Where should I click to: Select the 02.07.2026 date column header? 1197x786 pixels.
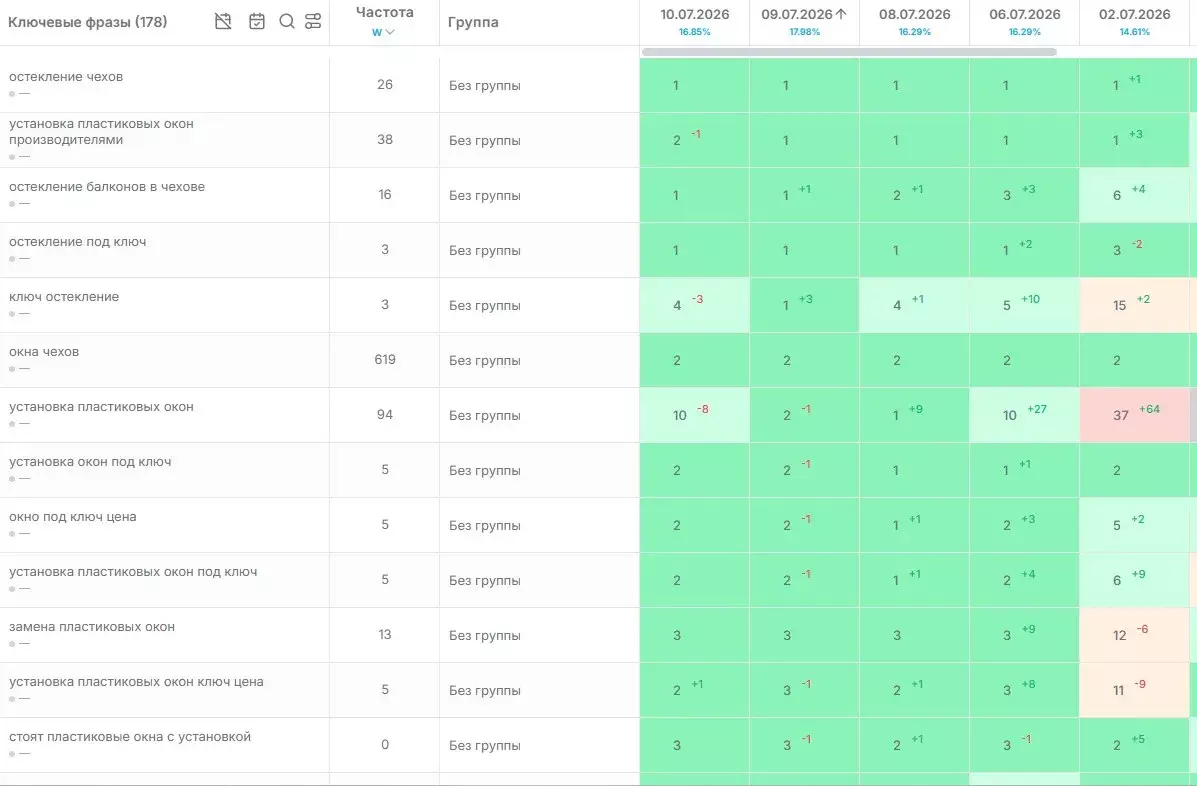pyautogui.click(x=1134, y=14)
